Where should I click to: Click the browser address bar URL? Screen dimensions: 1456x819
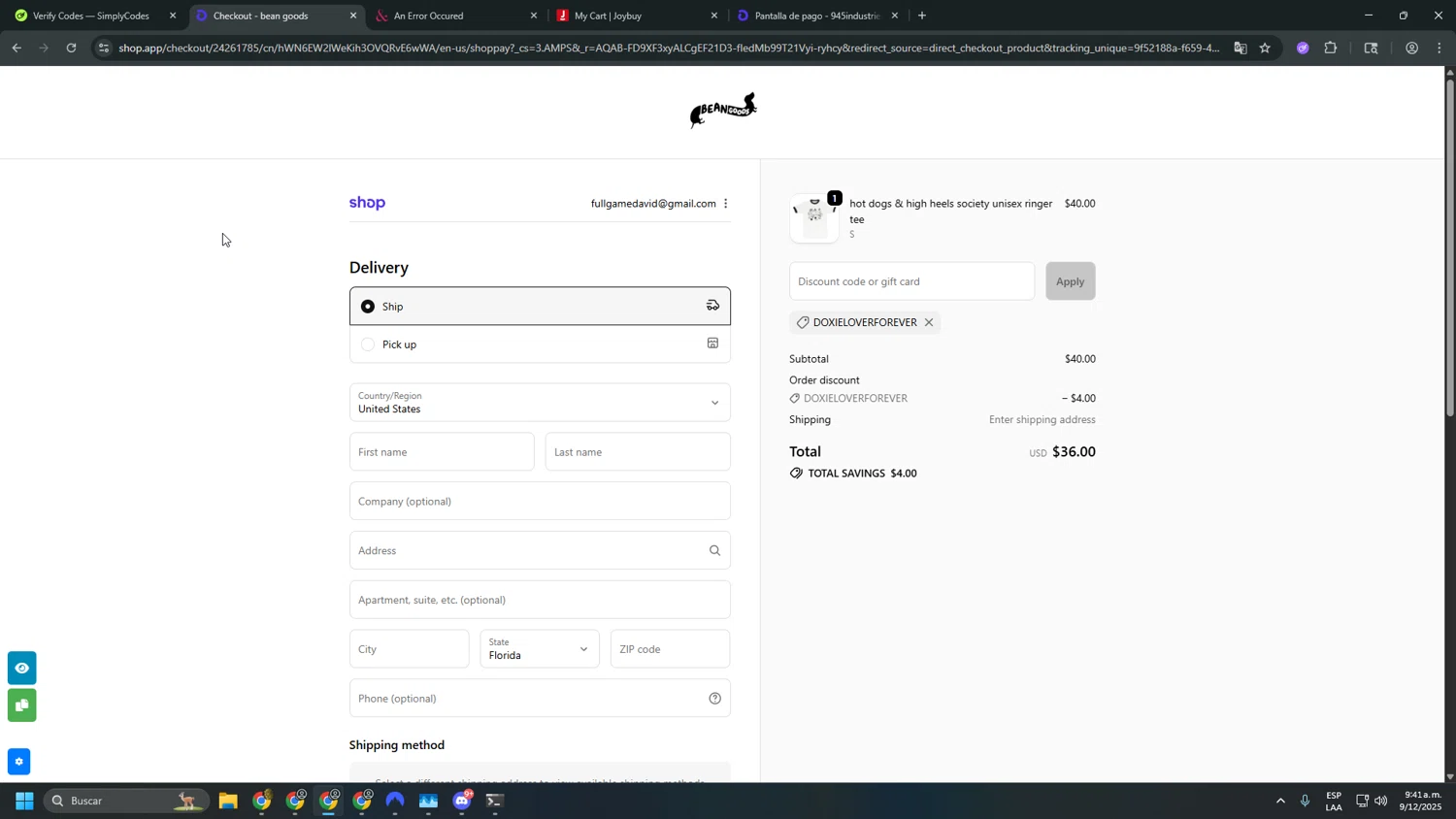[669, 48]
